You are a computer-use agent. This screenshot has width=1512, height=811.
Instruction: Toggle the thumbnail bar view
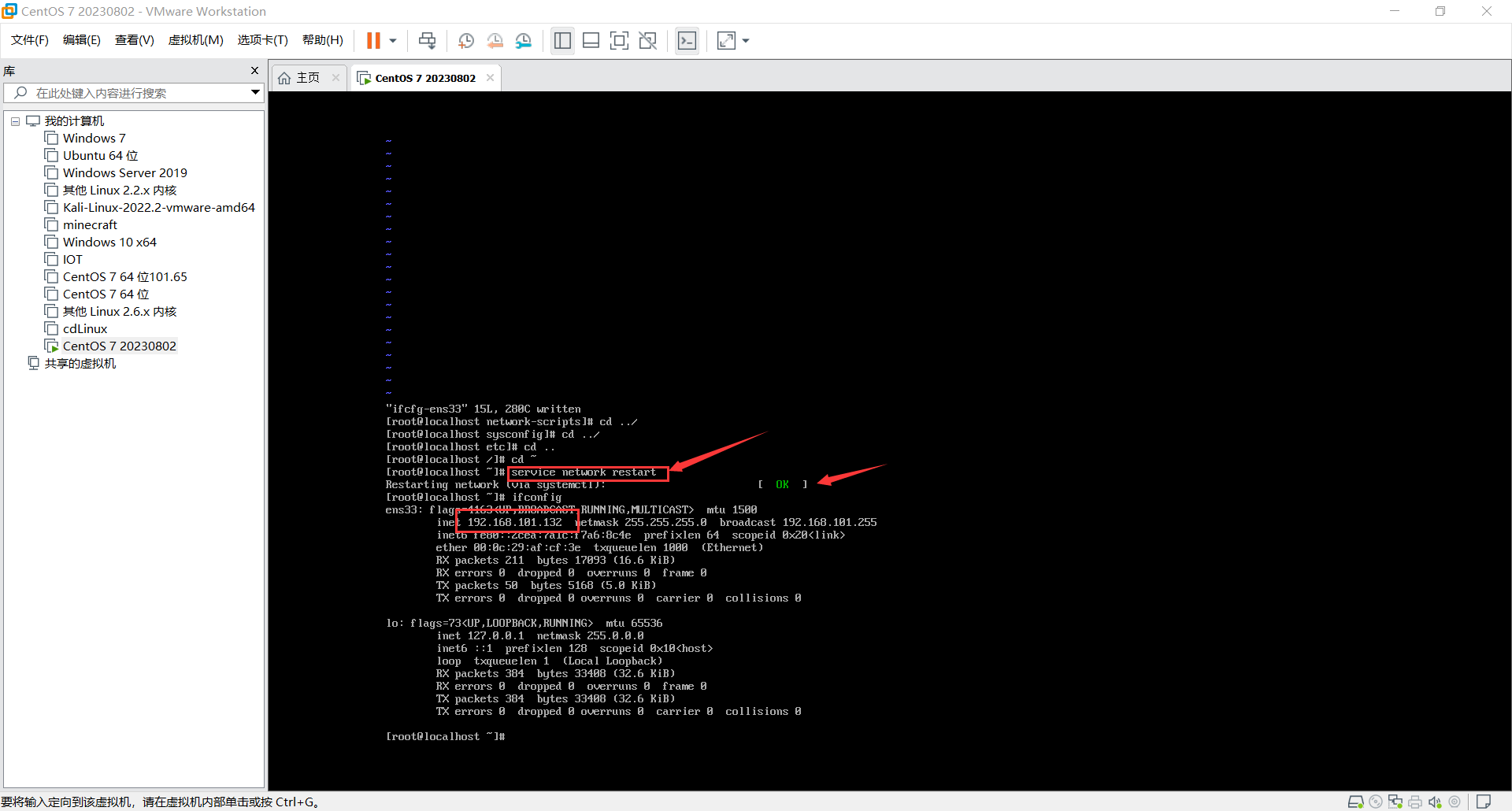[x=591, y=41]
